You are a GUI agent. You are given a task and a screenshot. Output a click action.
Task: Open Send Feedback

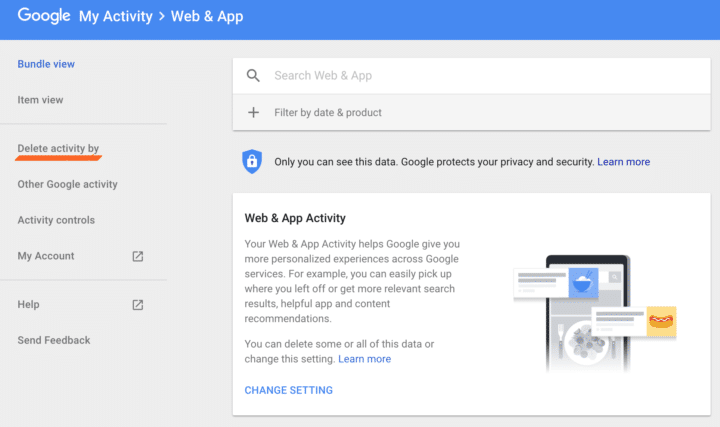coord(54,340)
